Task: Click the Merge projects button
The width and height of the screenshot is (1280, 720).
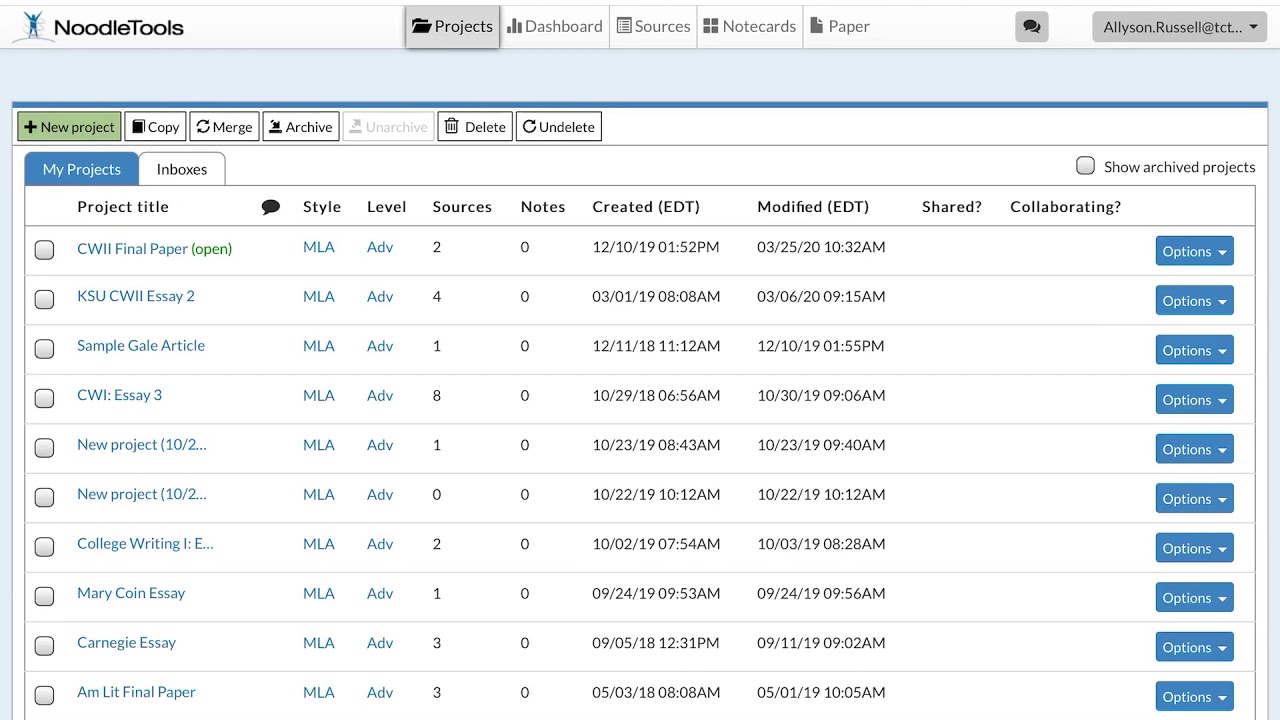Action: (224, 127)
